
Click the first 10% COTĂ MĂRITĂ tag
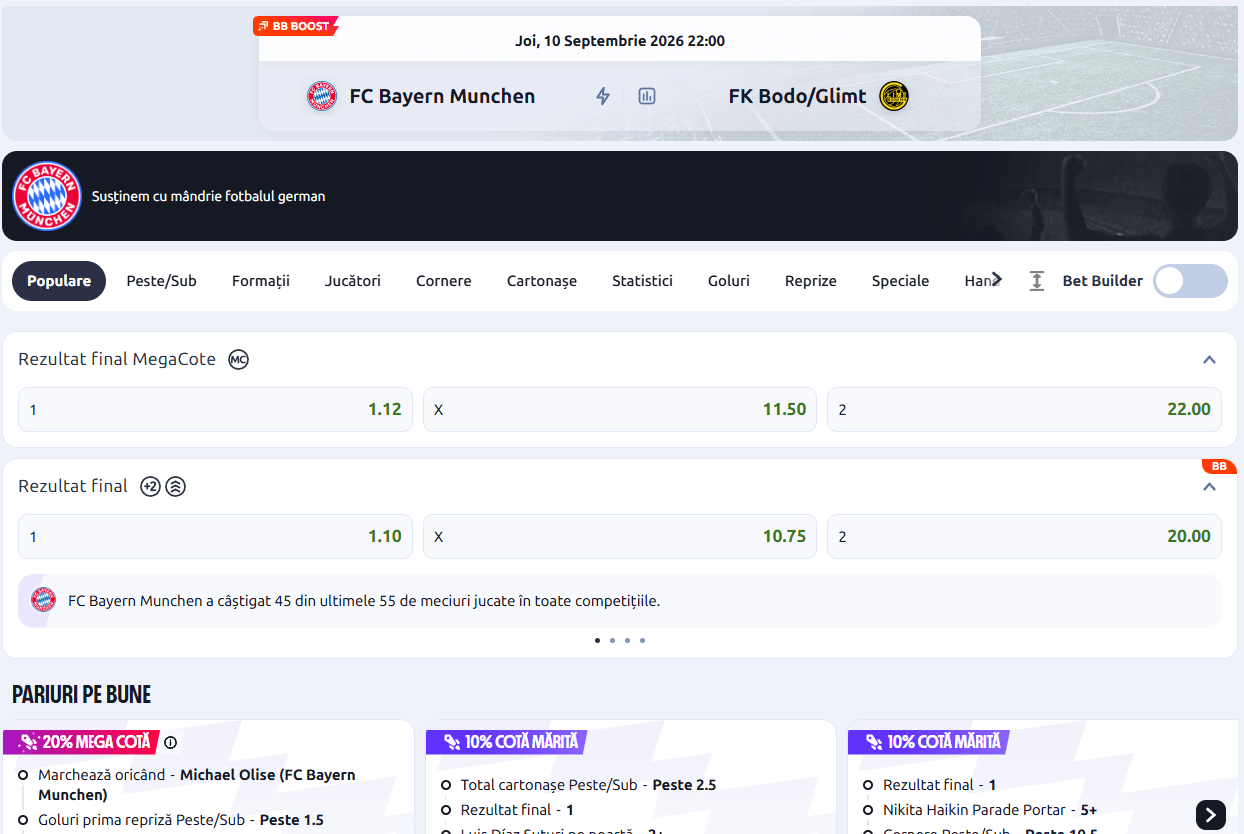506,742
